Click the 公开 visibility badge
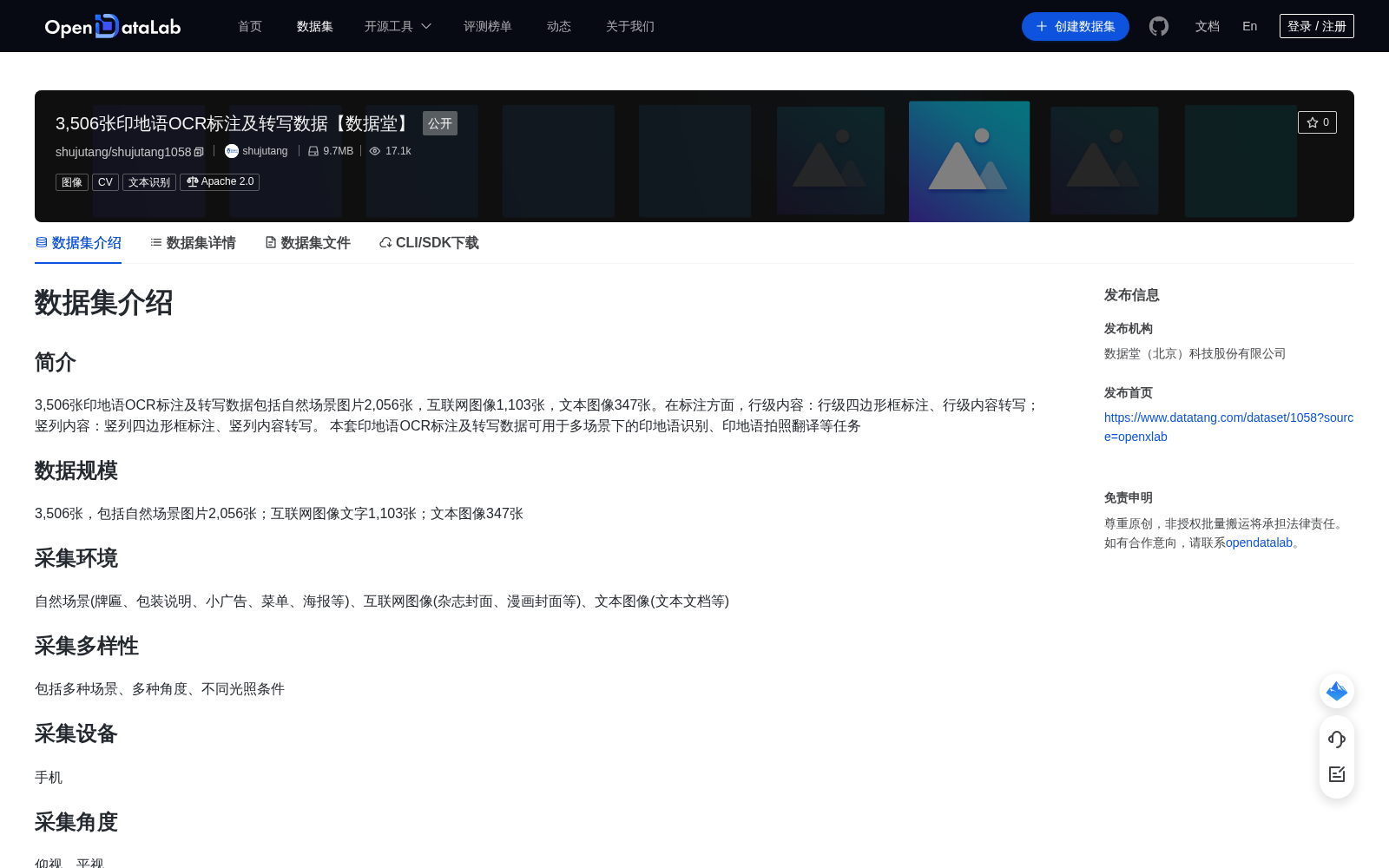The height and width of the screenshot is (868, 1389). [x=440, y=123]
